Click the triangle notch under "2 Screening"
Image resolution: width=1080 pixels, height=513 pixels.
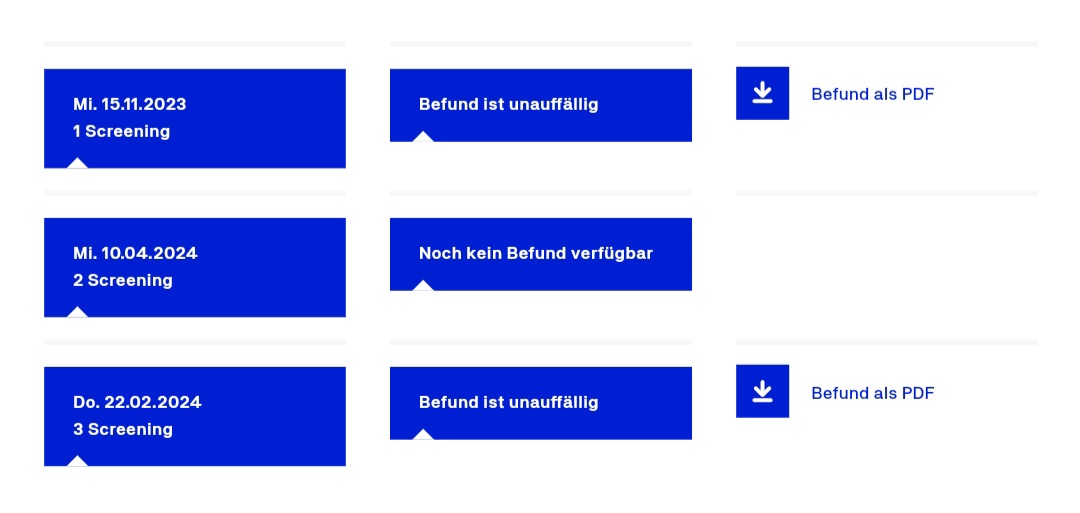click(77, 312)
